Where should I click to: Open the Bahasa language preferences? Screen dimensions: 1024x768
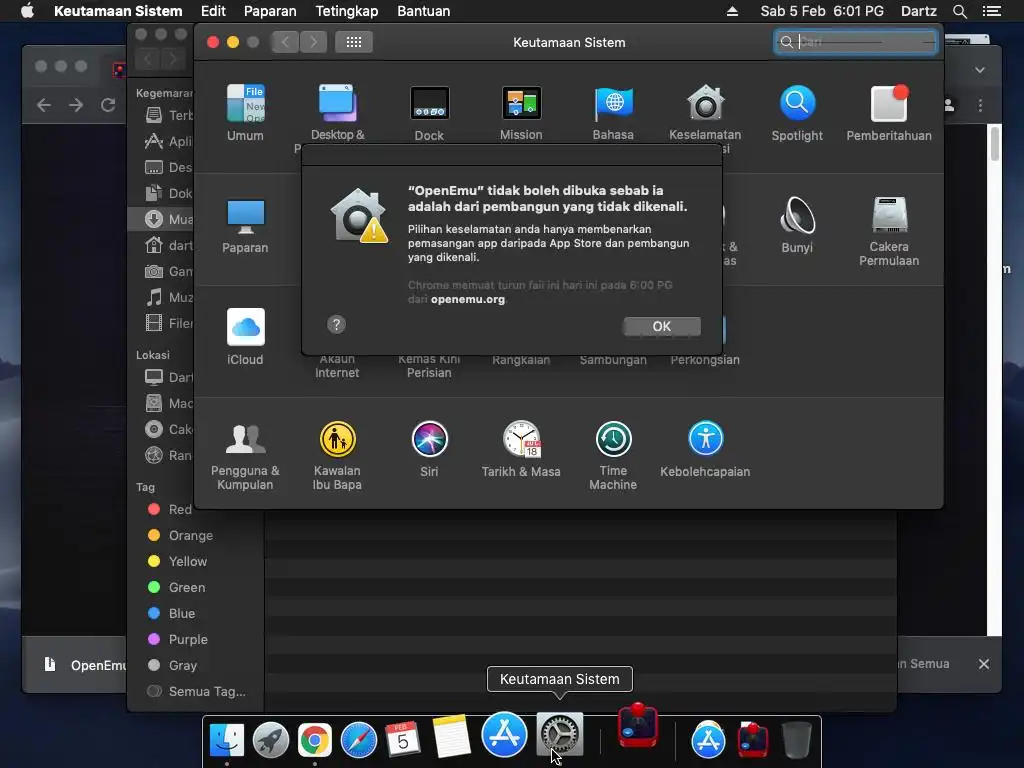click(613, 112)
